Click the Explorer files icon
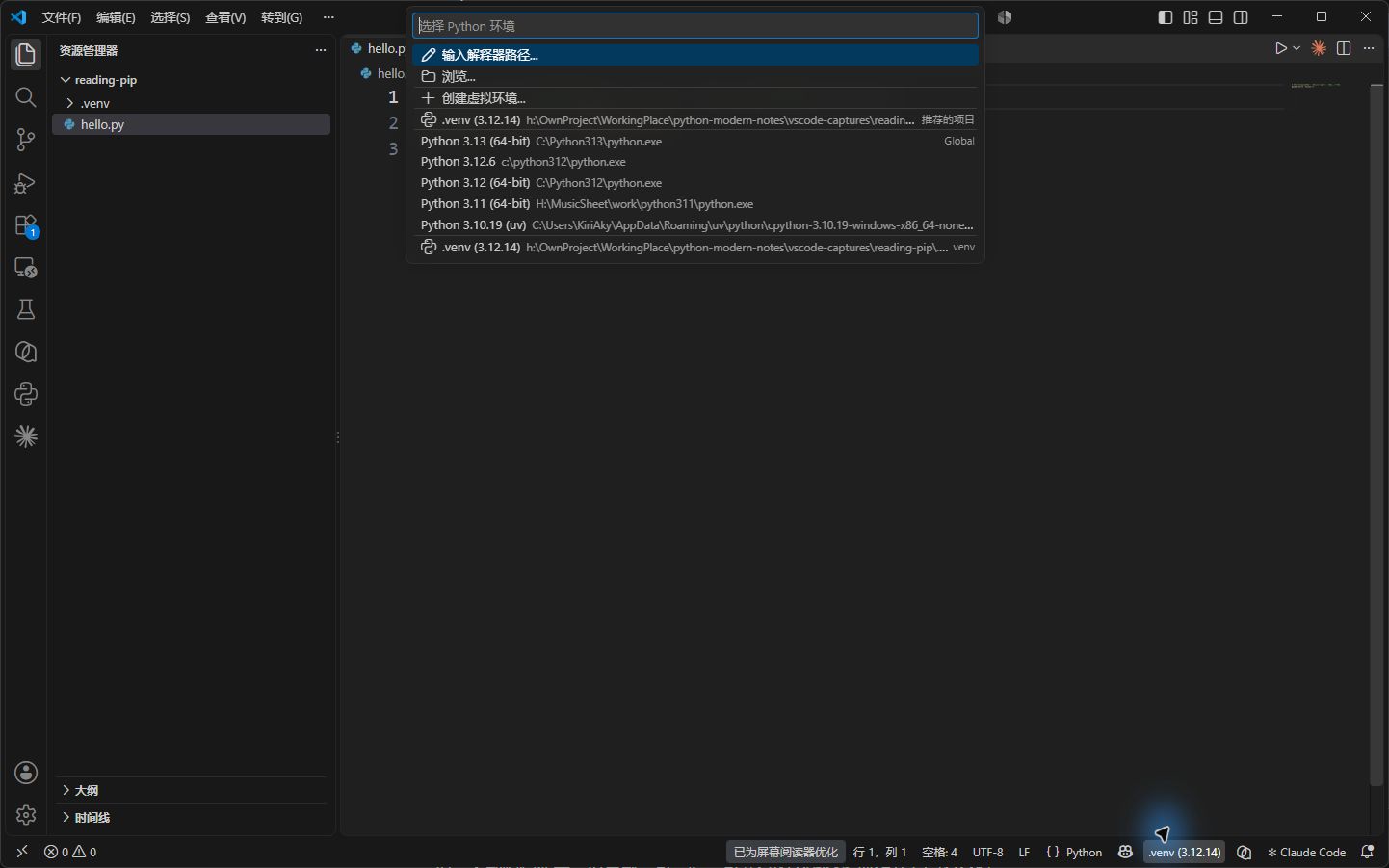This screenshot has width=1389, height=868. click(26, 55)
